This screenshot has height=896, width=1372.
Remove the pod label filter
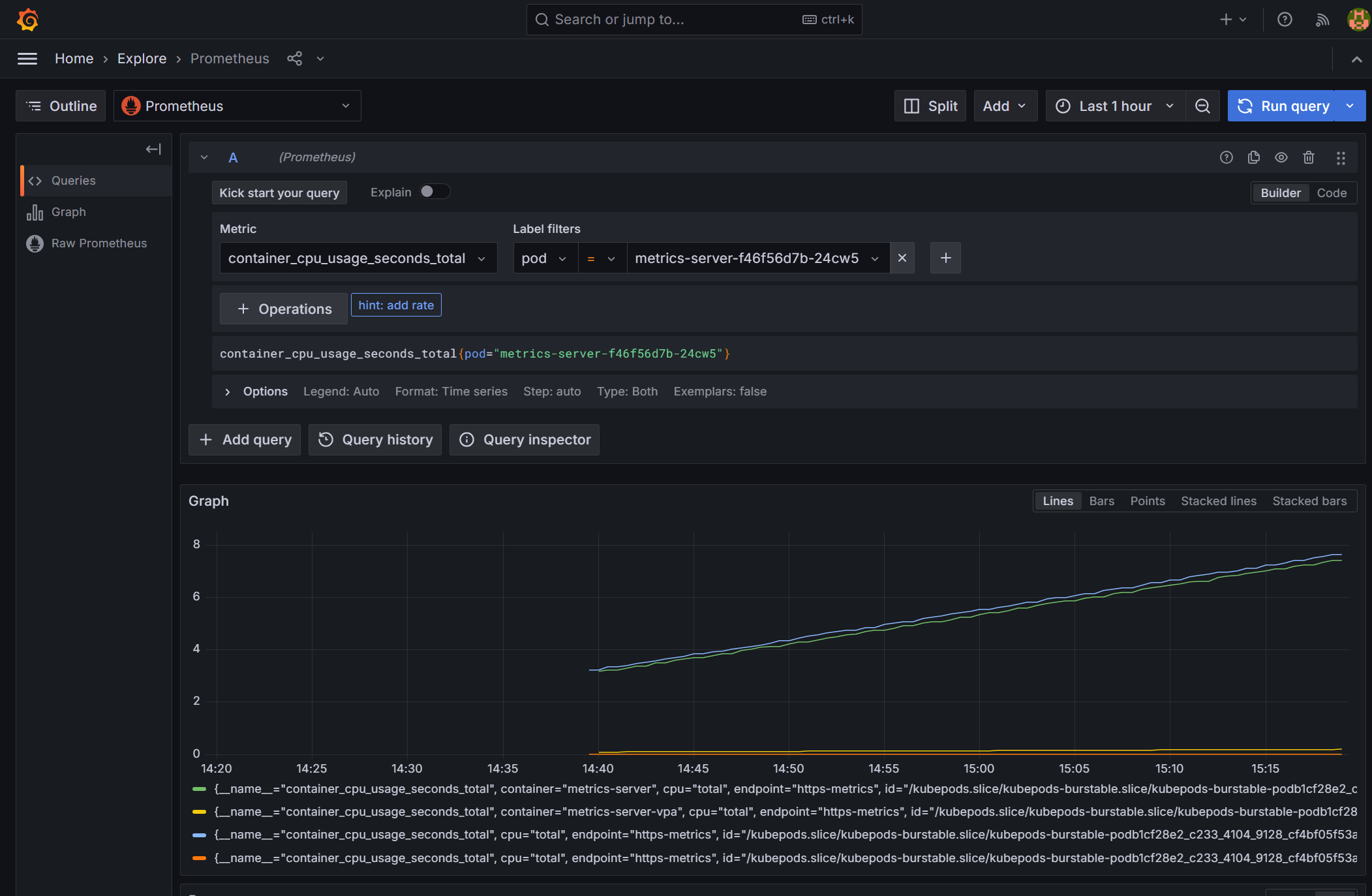click(x=902, y=258)
